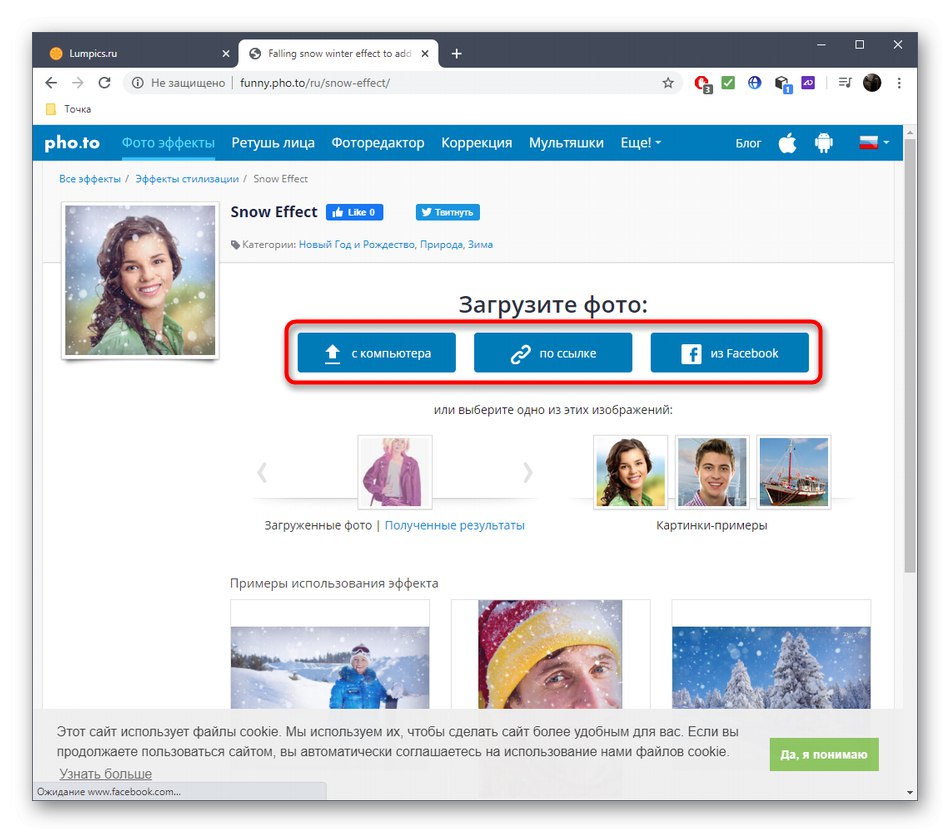The image size is (950, 833).
Task: Open the cube extension icon with badge
Action: point(783,84)
